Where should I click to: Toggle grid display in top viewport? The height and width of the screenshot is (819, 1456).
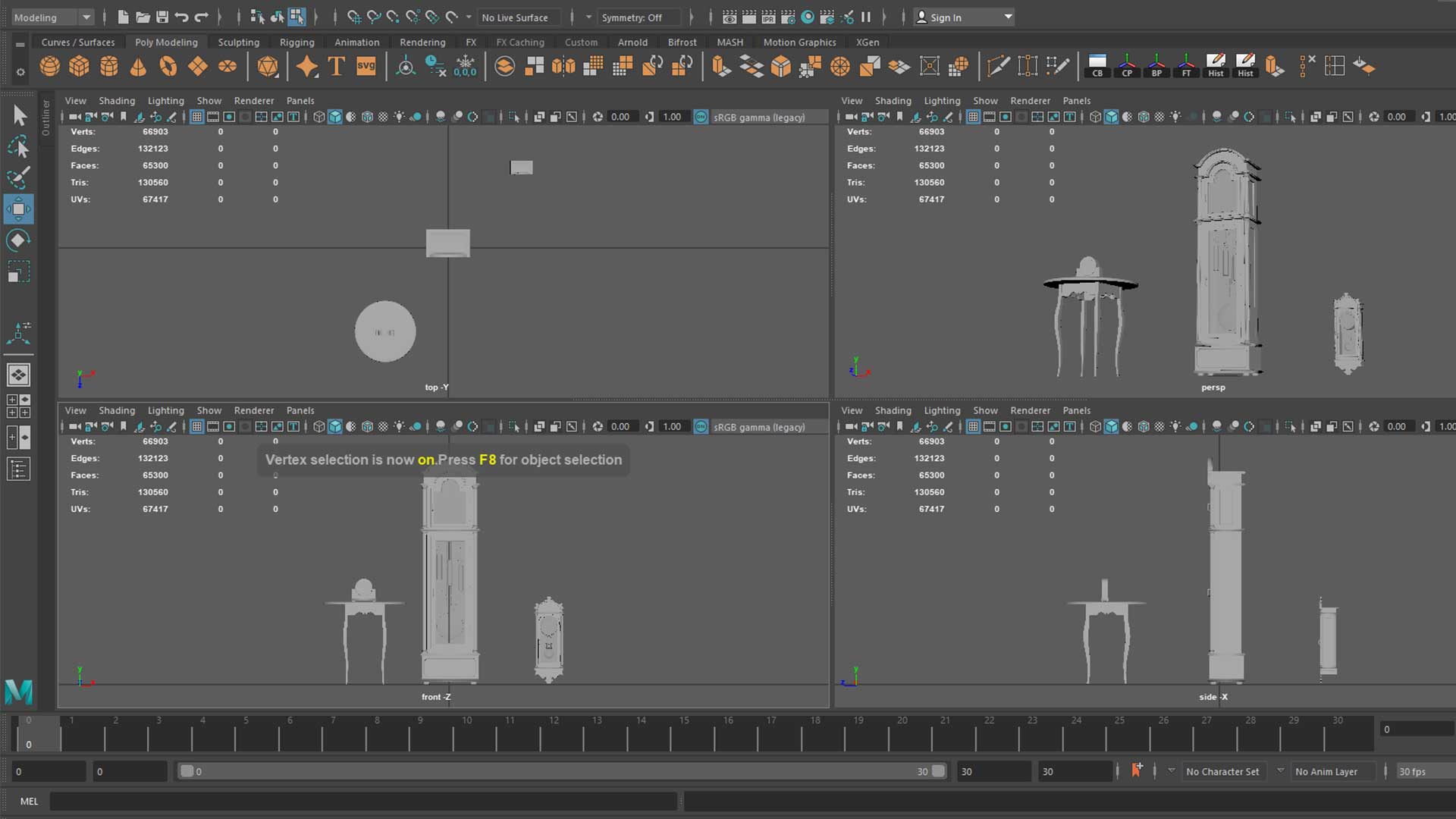(196, 117)
